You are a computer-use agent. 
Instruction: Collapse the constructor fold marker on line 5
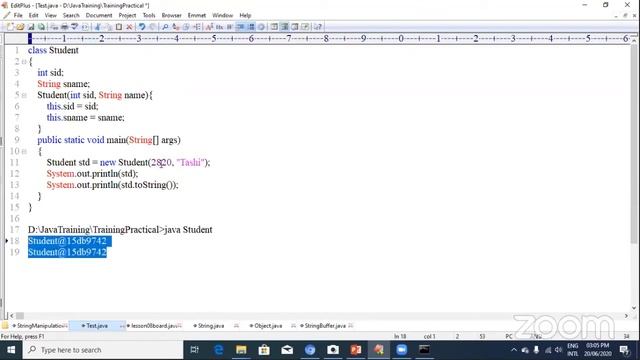24,95
